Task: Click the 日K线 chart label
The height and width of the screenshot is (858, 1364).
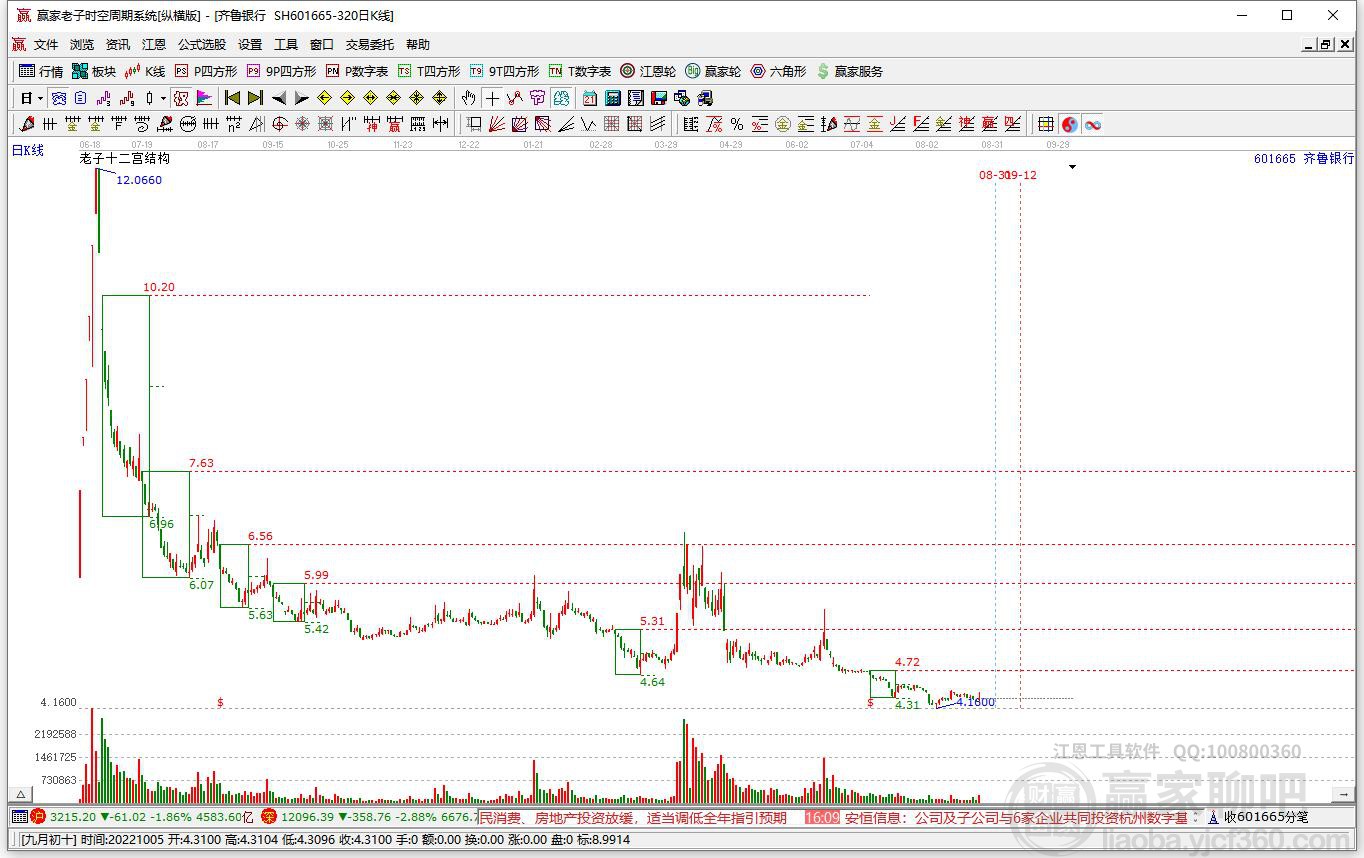Action: (28, 151)
